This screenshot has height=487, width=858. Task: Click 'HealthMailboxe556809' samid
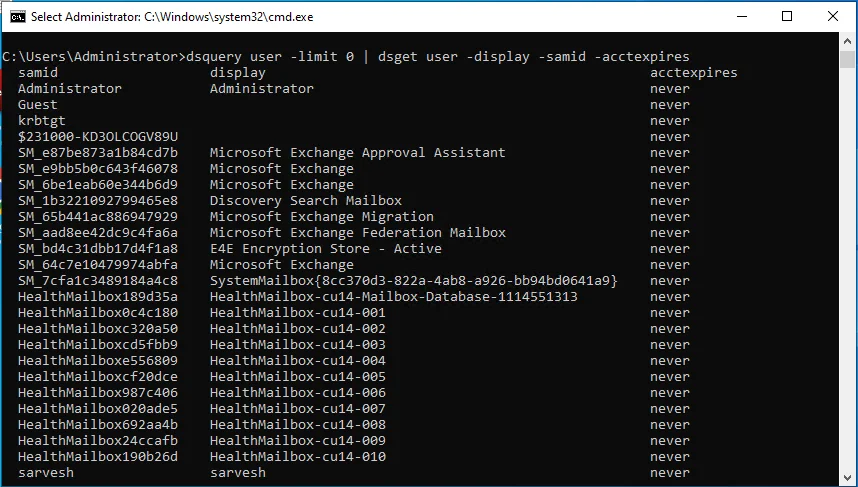coord(98,361)
